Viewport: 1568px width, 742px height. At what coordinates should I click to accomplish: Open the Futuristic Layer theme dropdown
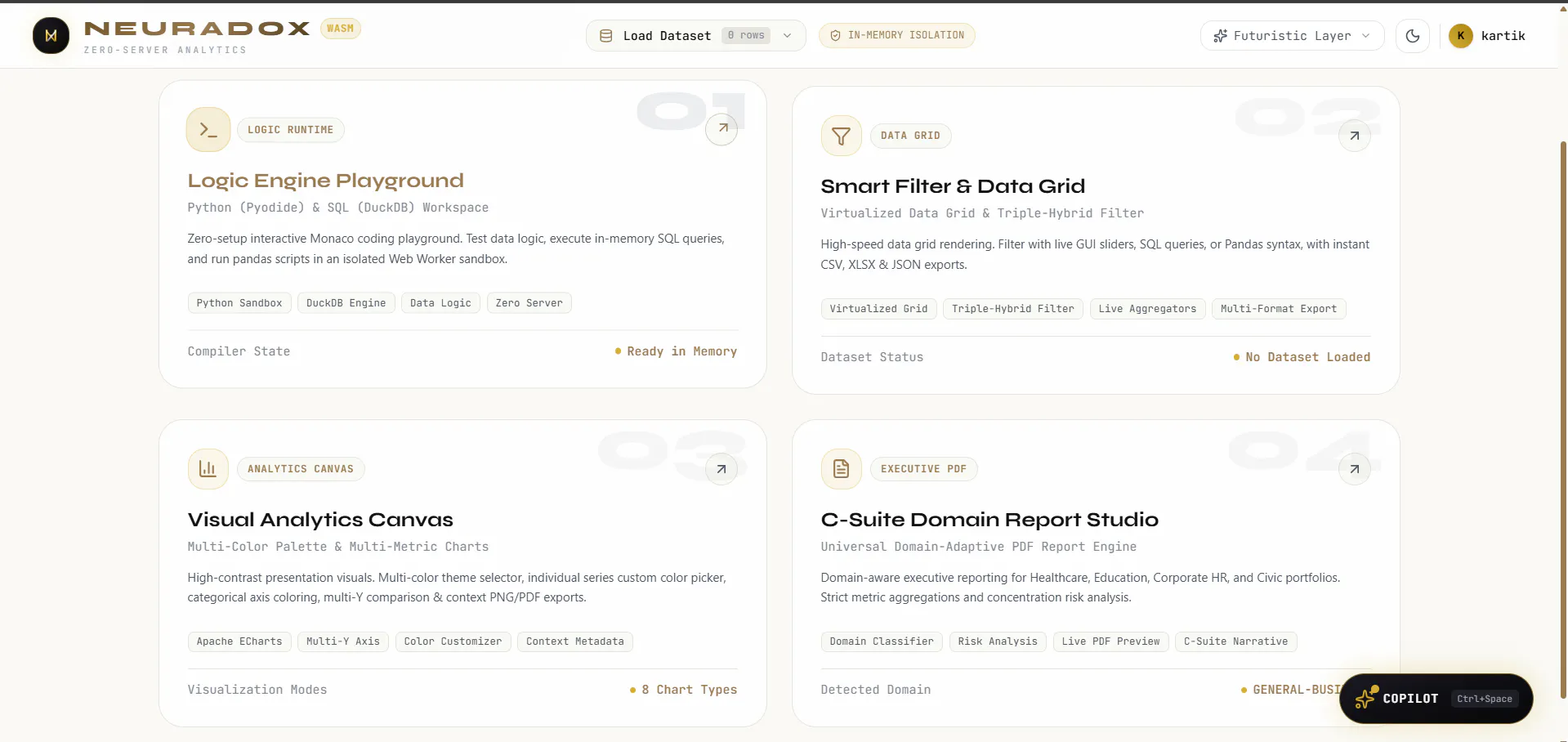click(1292, 36)
